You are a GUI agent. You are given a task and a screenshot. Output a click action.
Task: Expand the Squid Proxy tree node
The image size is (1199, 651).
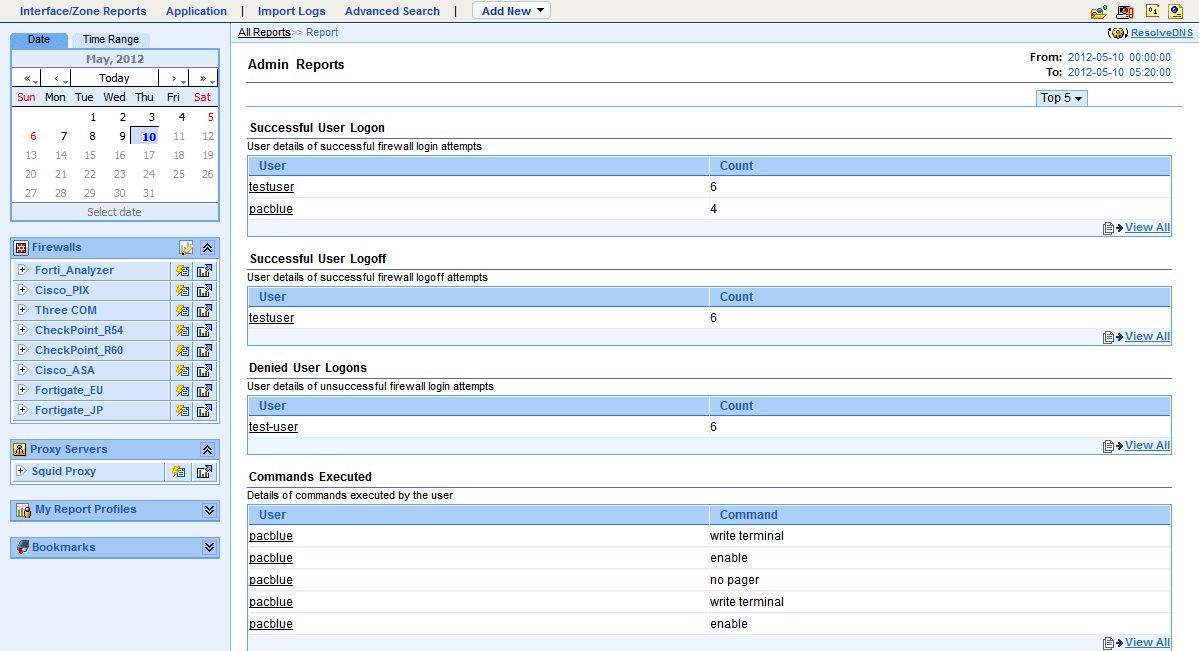[x=21, y=470]
